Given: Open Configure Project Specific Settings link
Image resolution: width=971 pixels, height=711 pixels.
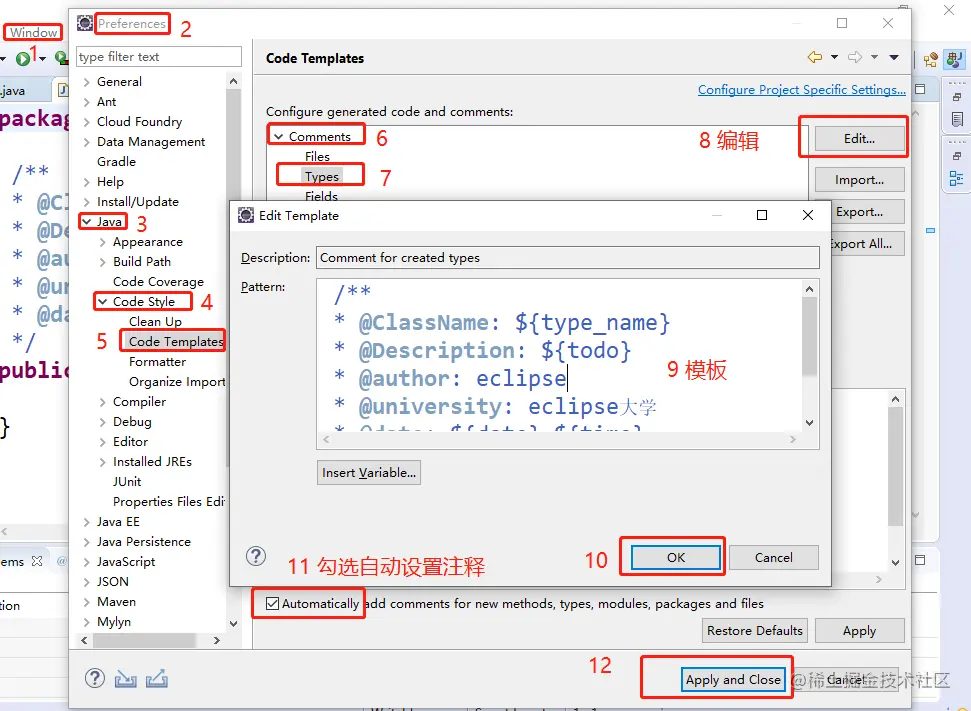Looking at the screenshot, I should (x=802, y=90).
